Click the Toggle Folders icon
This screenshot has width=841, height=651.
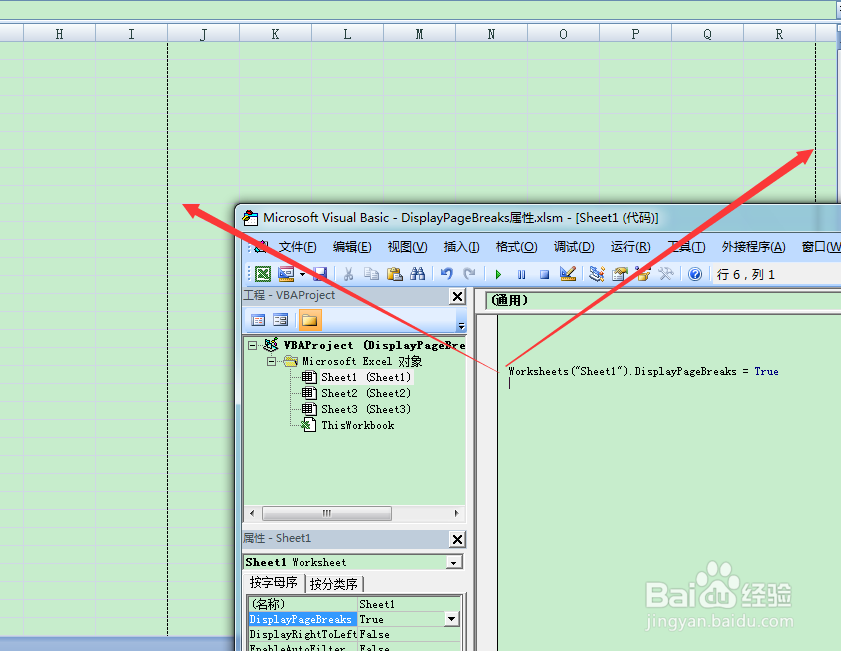coord(309,320)
